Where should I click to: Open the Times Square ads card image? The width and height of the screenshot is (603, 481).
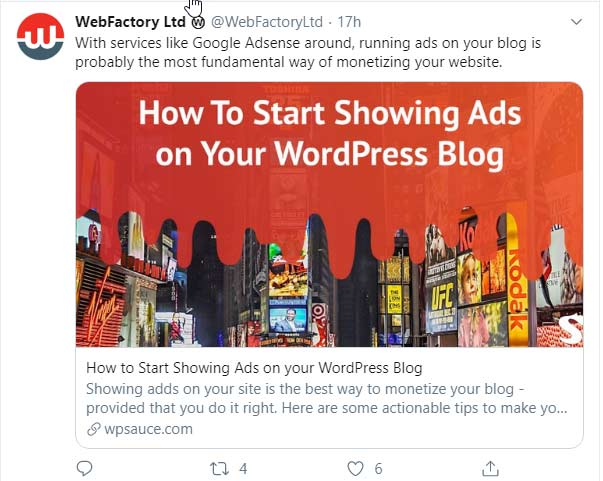click(x=329, y=215)
